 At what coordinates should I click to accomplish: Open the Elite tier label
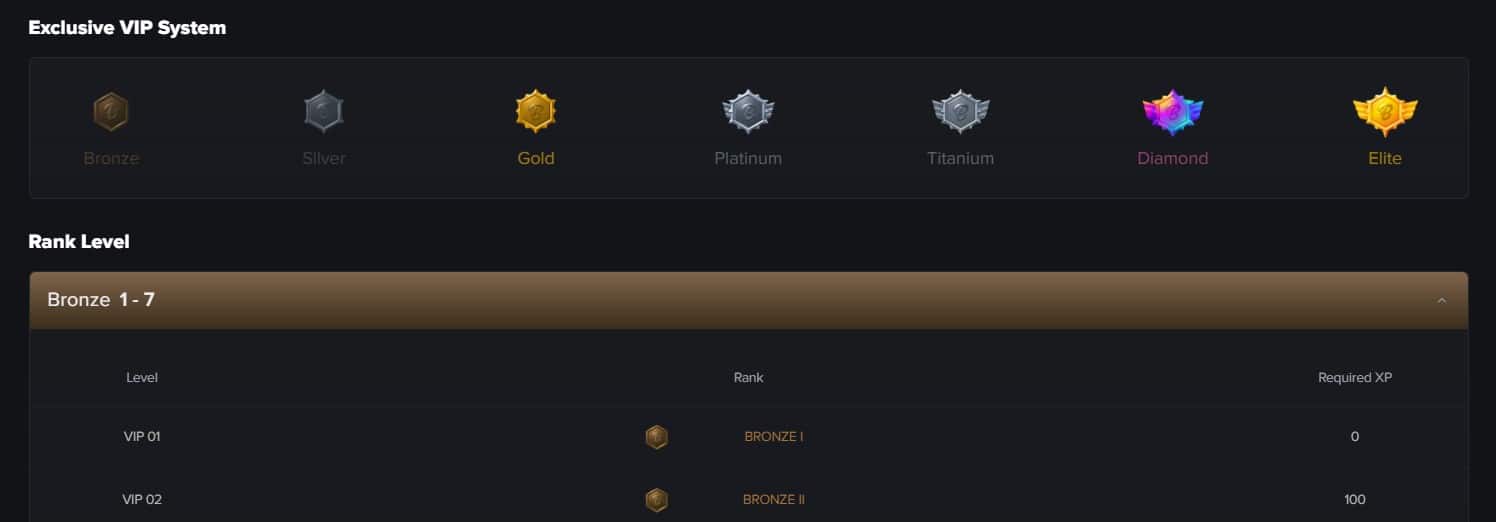(1385, 158)
